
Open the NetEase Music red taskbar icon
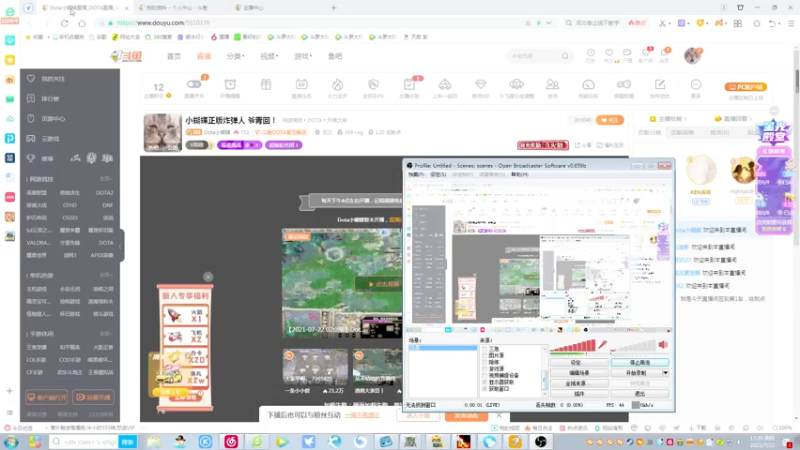pyautogui.click(x=231, y=442)
